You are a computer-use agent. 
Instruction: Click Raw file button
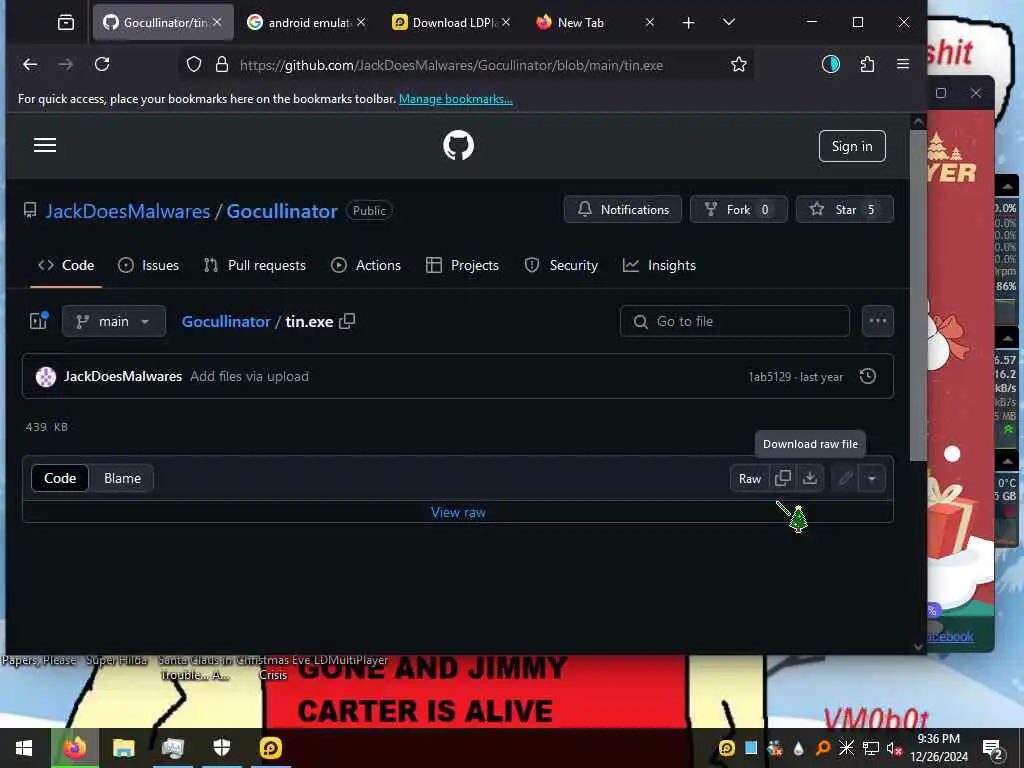pos(750,479)
